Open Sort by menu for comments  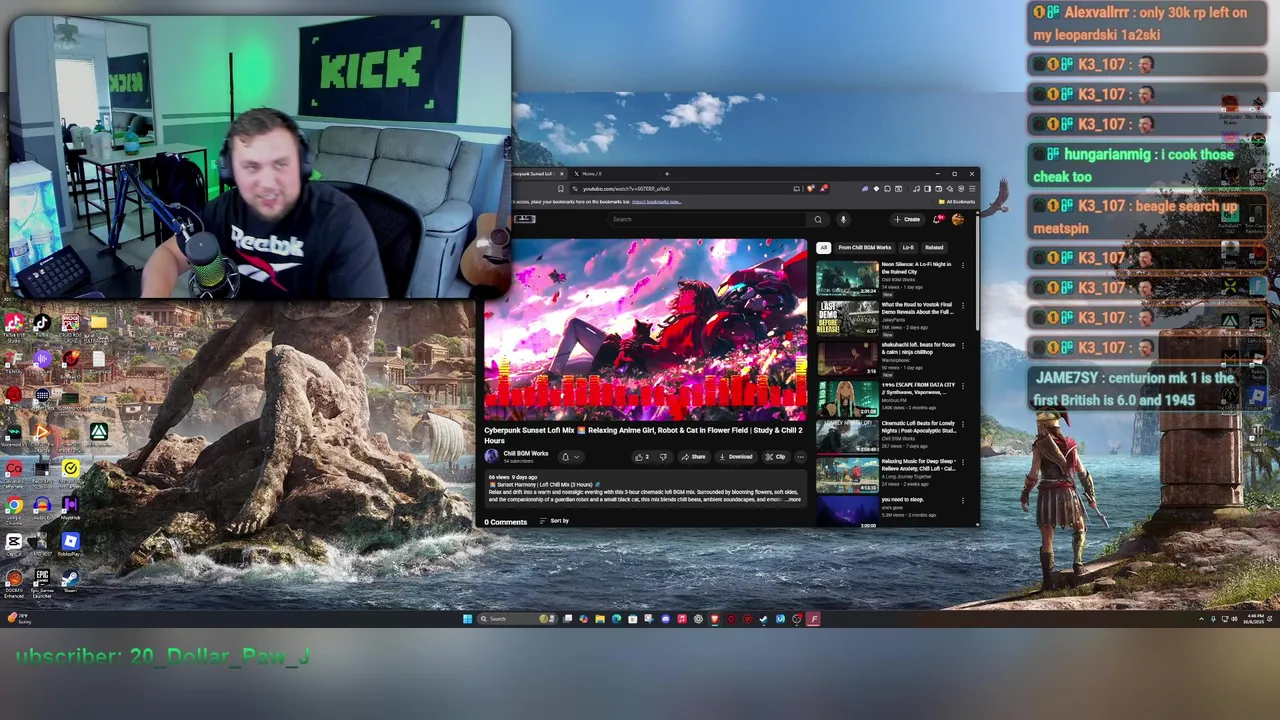[x=554, y=521]
